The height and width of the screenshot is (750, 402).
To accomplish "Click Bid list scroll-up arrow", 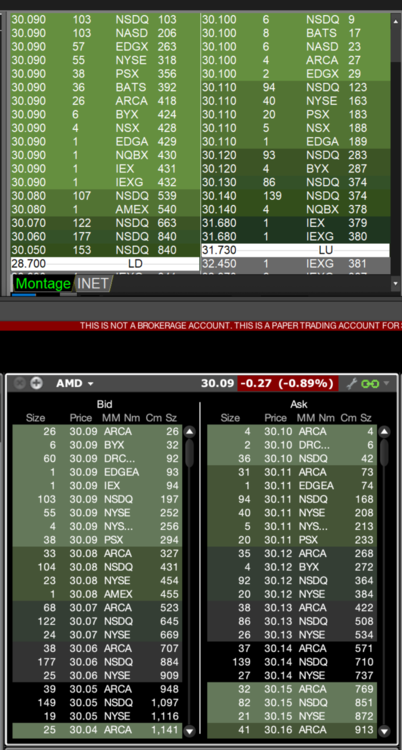I will click(x=190, y=432).
